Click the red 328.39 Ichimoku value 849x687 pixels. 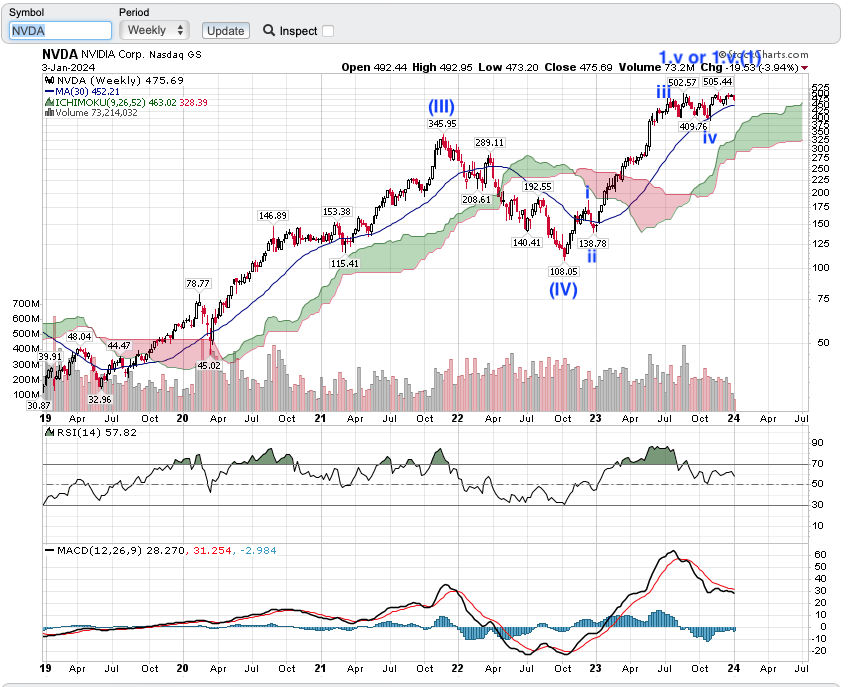193,102
